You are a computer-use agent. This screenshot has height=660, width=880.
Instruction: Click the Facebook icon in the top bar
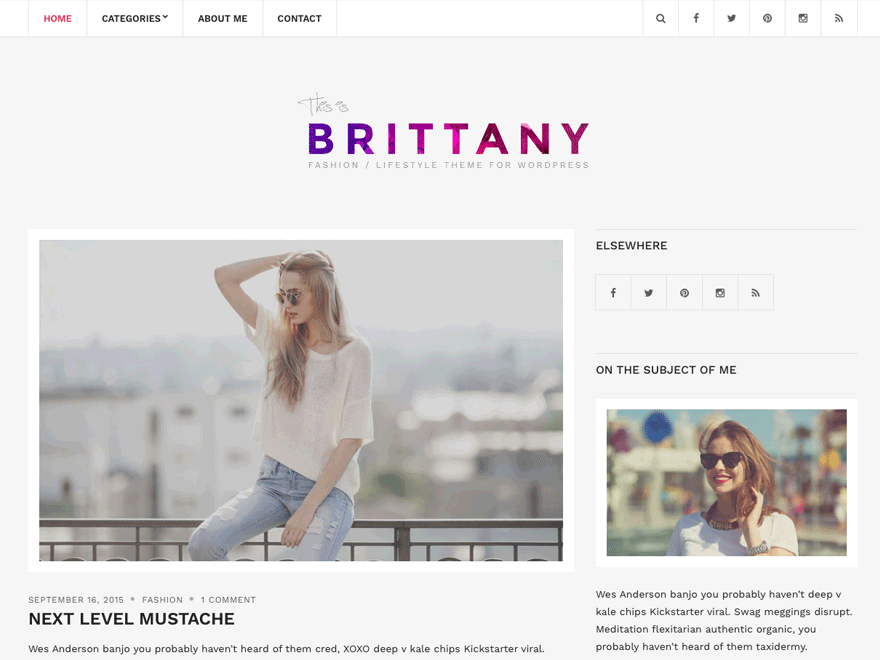(696, 19)
